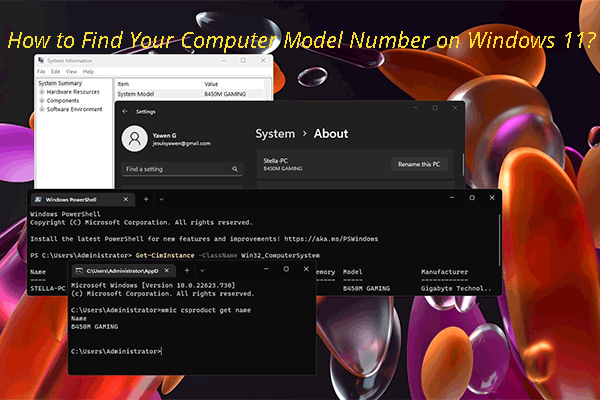
Task: Add new tab in PowerShell window
Action: coord(146,199)
